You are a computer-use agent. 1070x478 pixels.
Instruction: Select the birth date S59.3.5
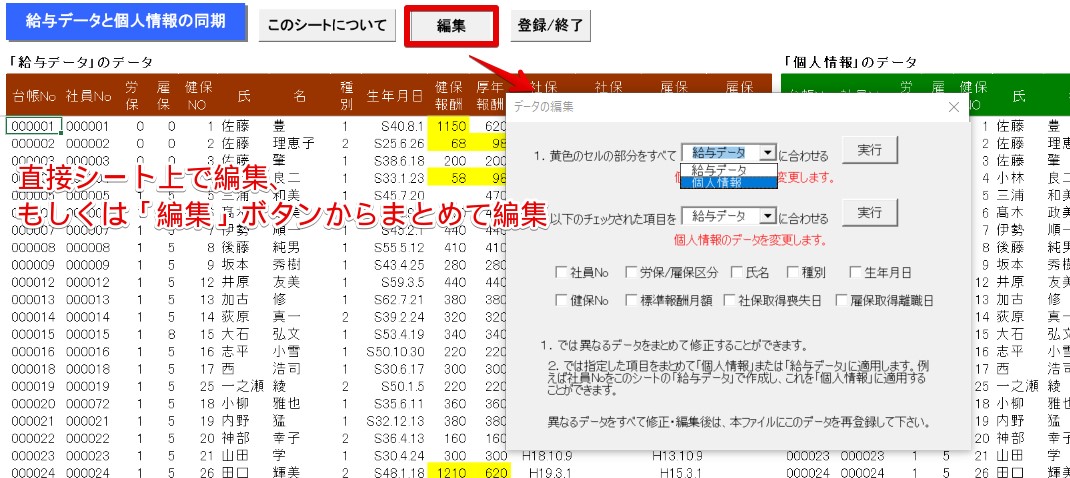402,281
